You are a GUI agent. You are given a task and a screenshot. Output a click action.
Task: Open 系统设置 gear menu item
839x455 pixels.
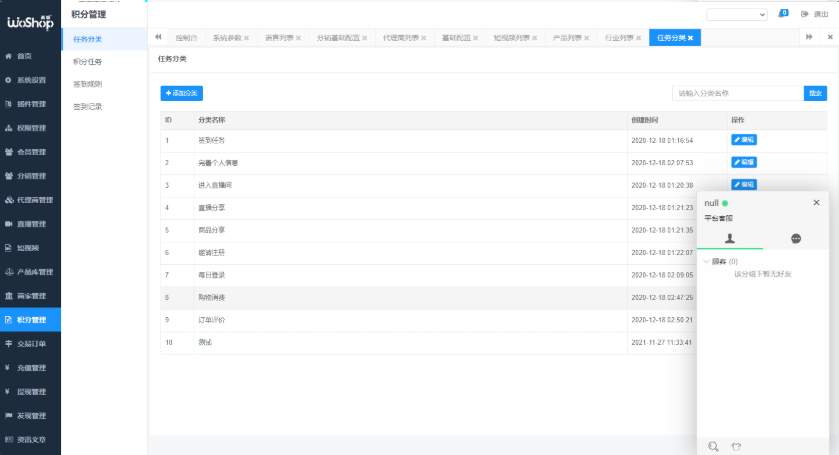pos(30,80)
